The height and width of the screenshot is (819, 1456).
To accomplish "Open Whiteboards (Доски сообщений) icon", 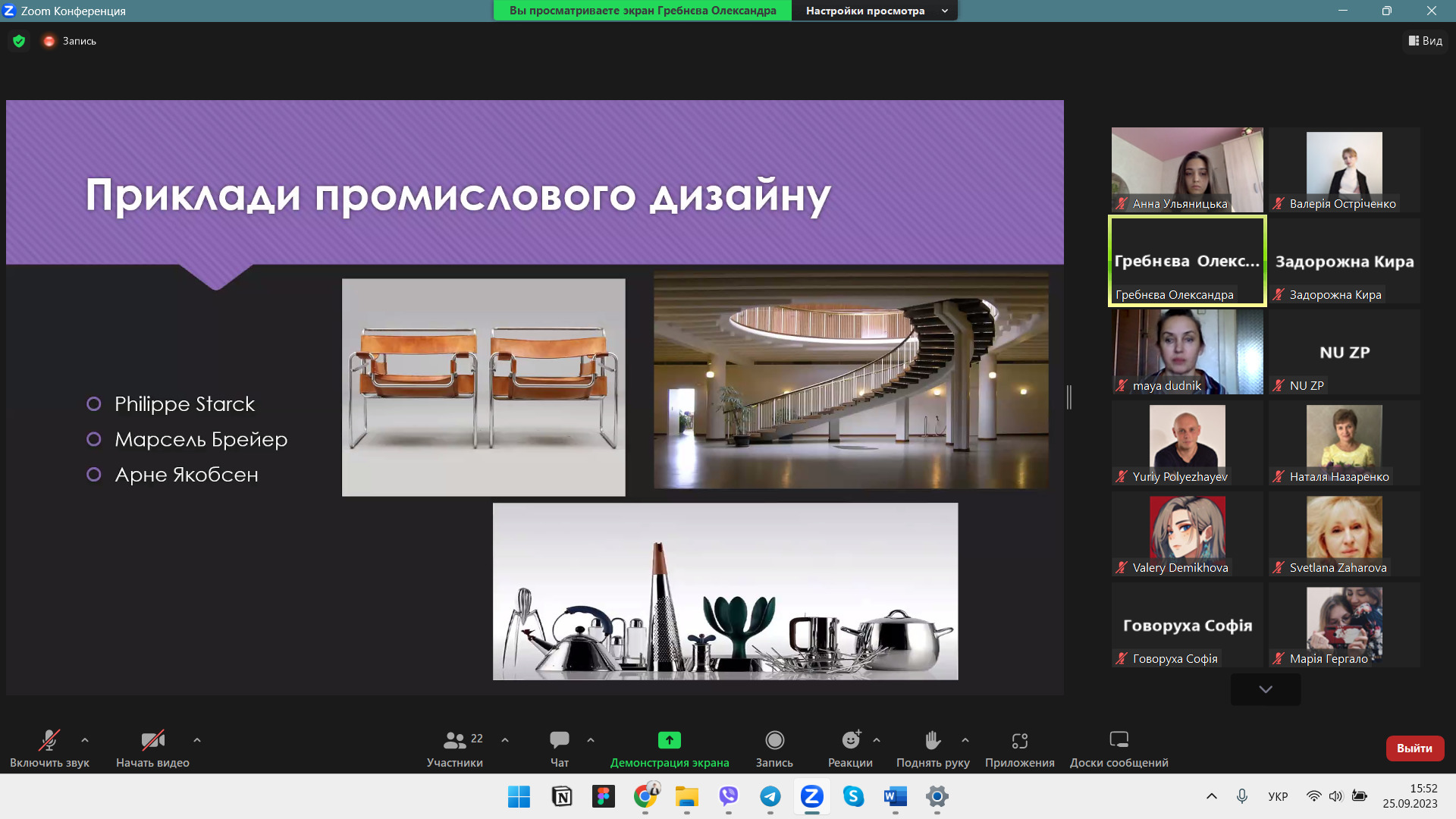I will (x=1119, y=740).
